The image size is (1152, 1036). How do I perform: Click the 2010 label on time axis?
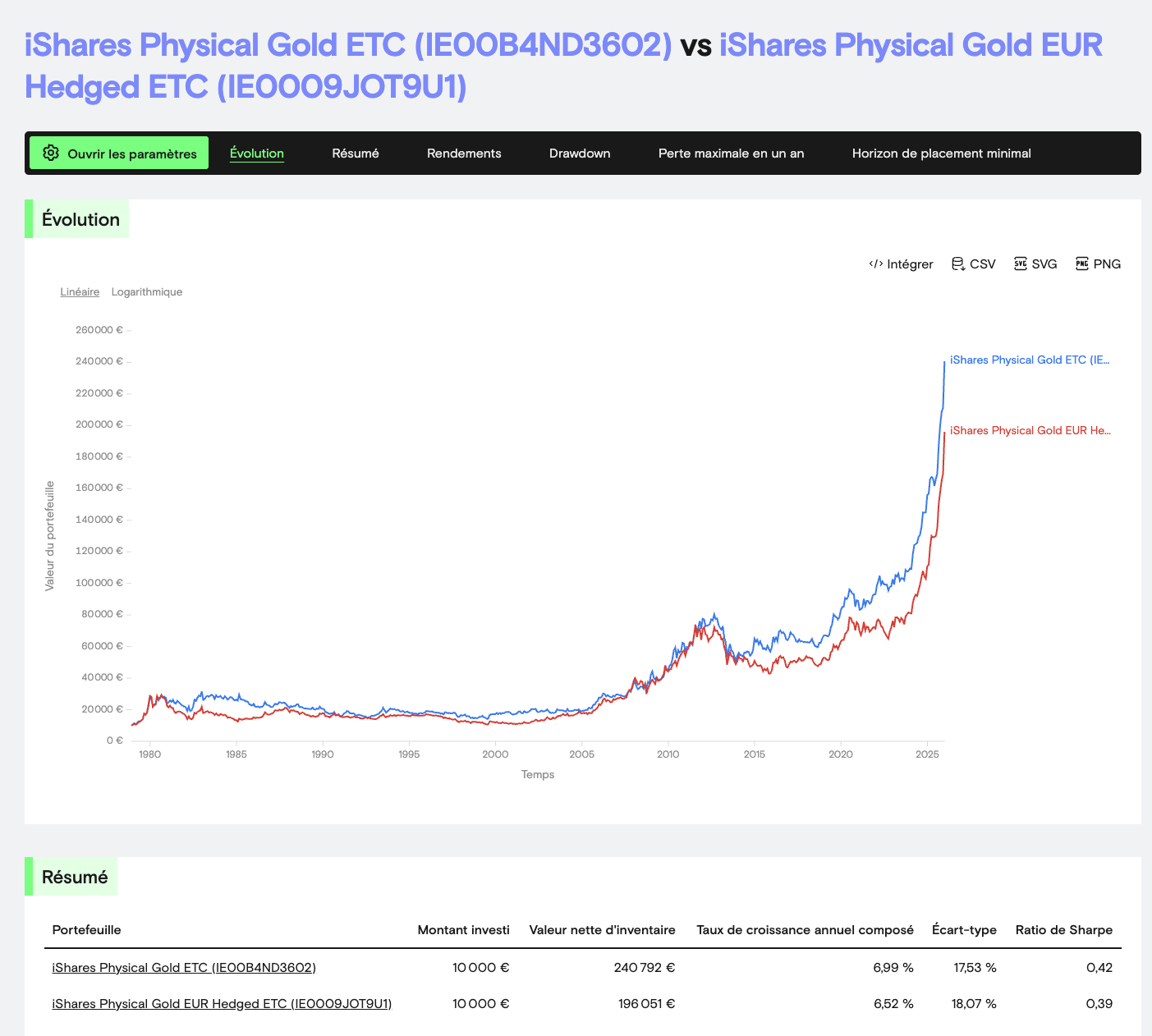point(668,754)
